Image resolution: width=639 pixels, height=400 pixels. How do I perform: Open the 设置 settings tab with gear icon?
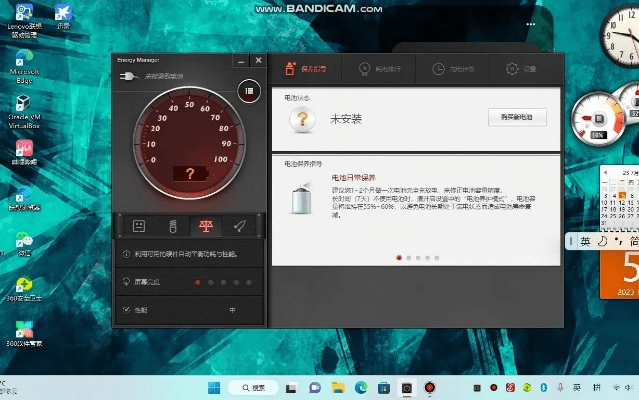[521, 69]
